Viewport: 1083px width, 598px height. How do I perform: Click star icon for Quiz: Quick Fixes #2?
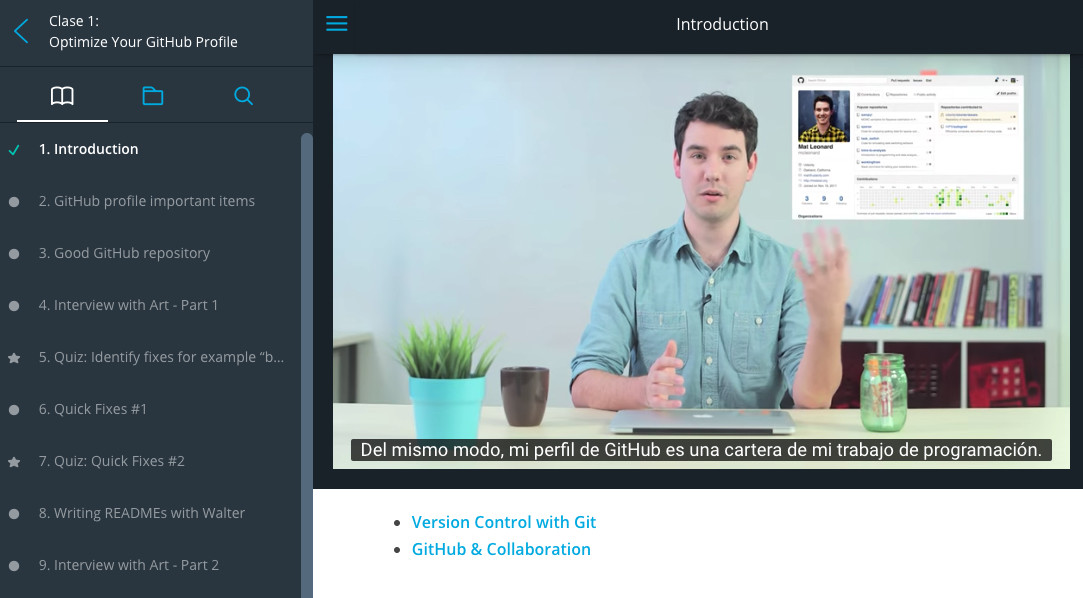(x=14, y=462)
